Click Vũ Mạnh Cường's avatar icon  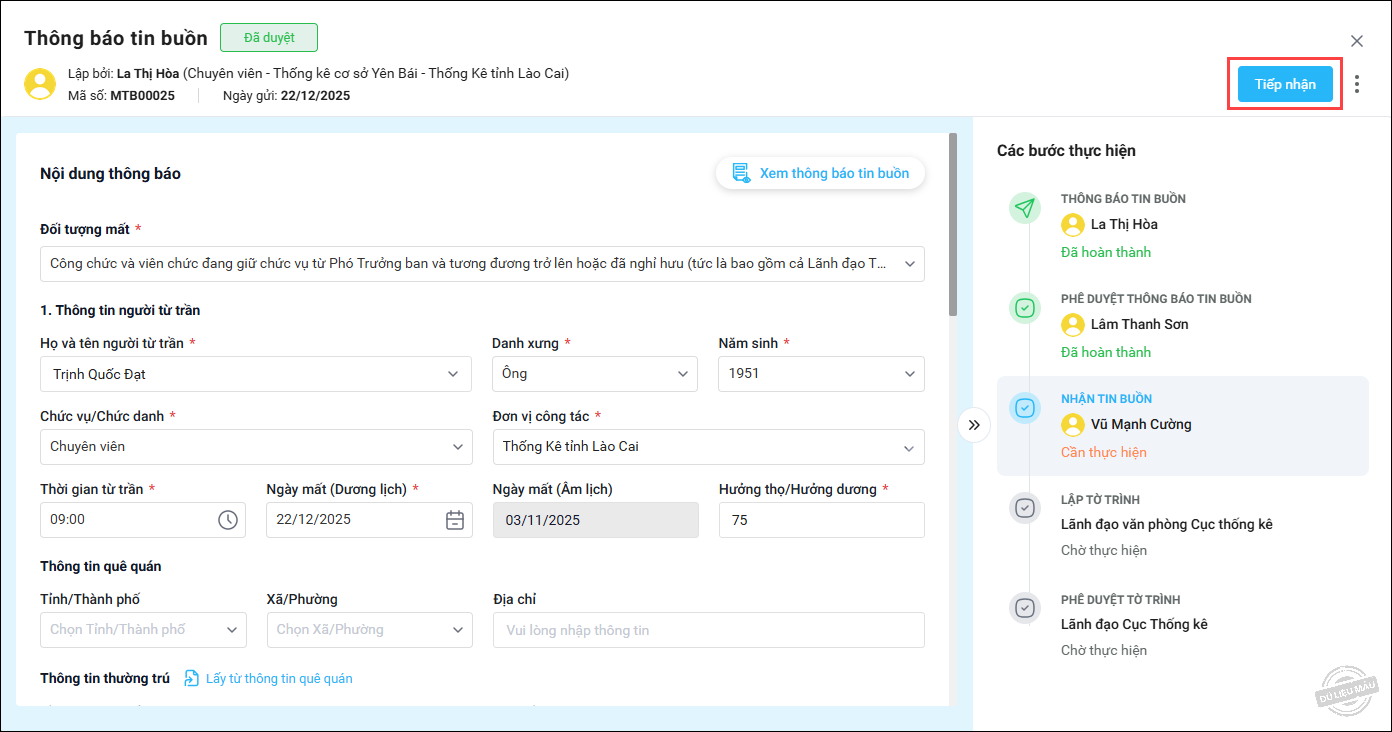pyautogui.click(x=1073, y=424)
